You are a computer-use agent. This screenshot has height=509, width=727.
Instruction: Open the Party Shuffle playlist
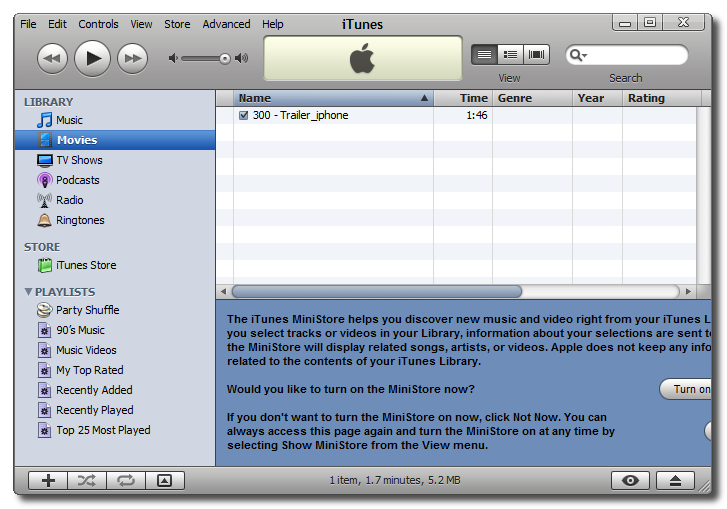[115, 310]
